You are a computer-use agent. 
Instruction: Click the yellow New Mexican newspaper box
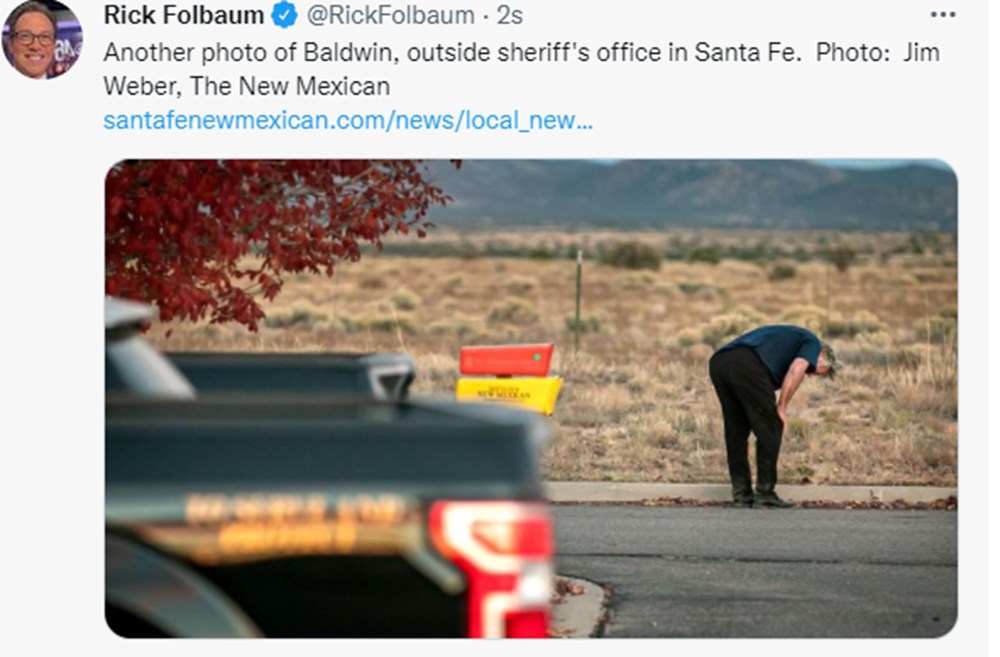(509, 394)
